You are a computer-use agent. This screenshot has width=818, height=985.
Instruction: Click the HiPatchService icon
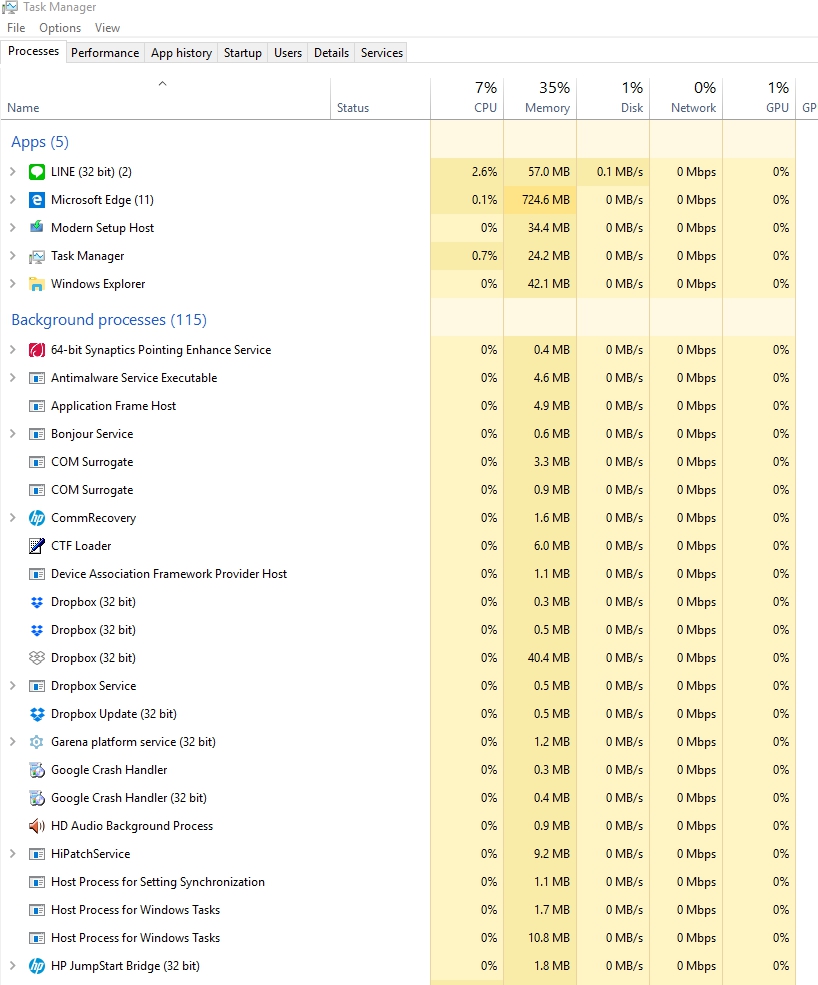pos(37,854)
